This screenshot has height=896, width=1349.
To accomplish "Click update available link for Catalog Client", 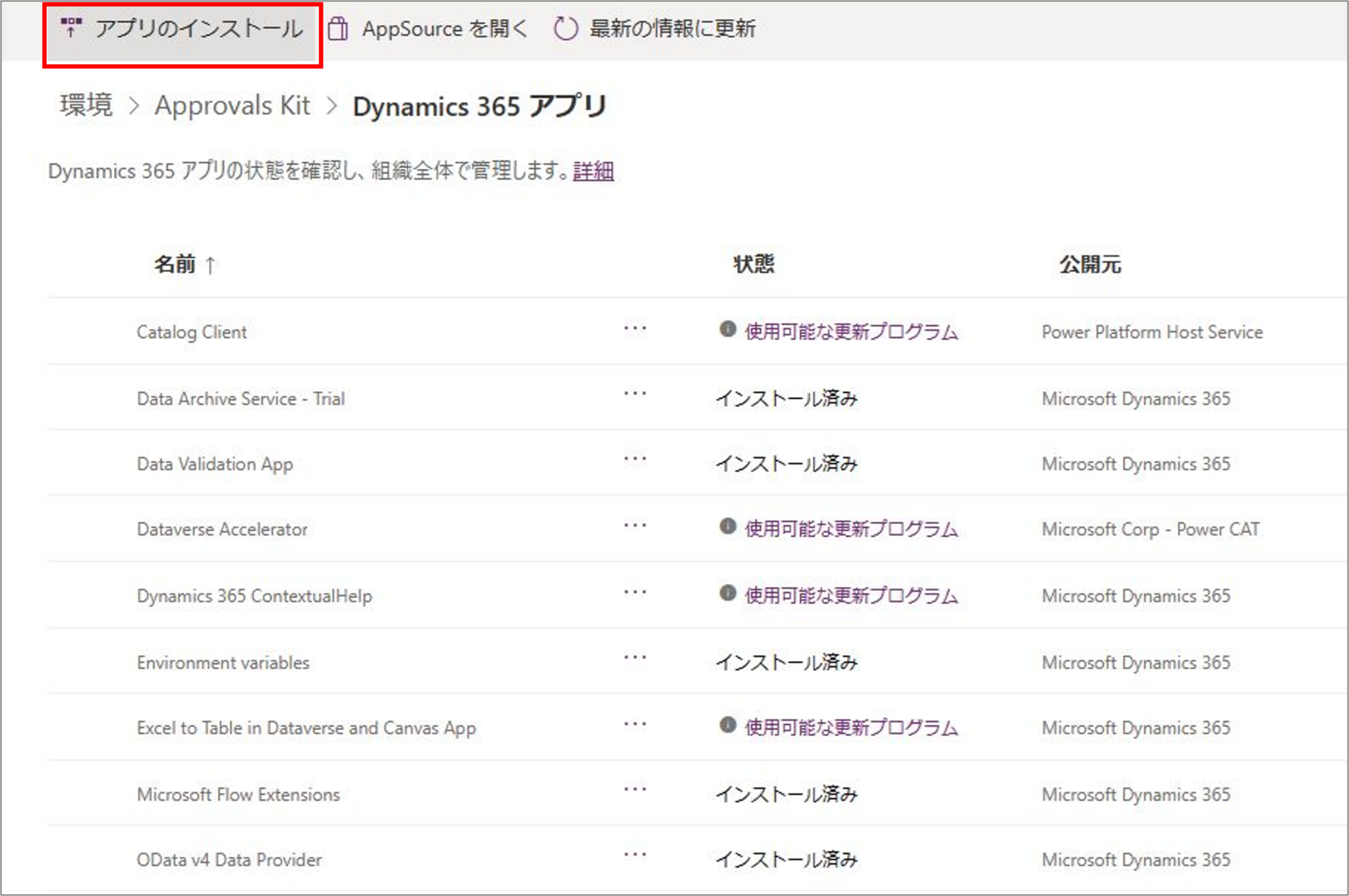I will pos(850,332).
